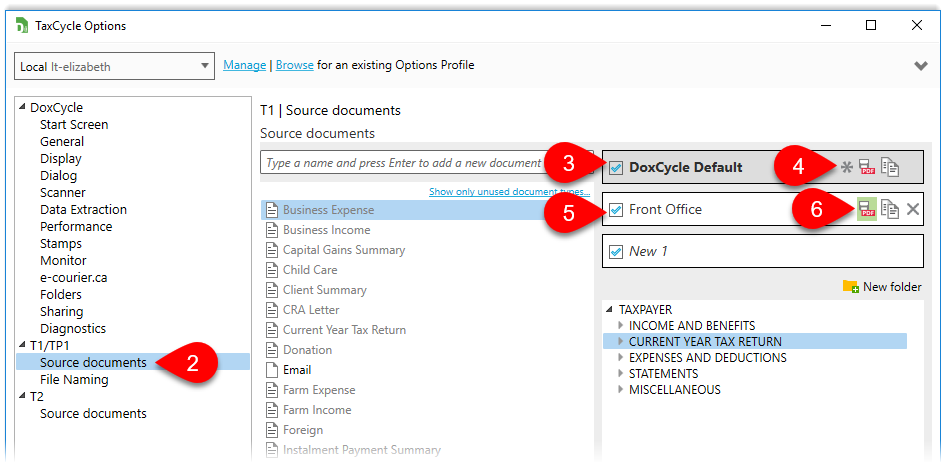
Task: Collapse the TAXPAYER folder node
Action: 611,310
